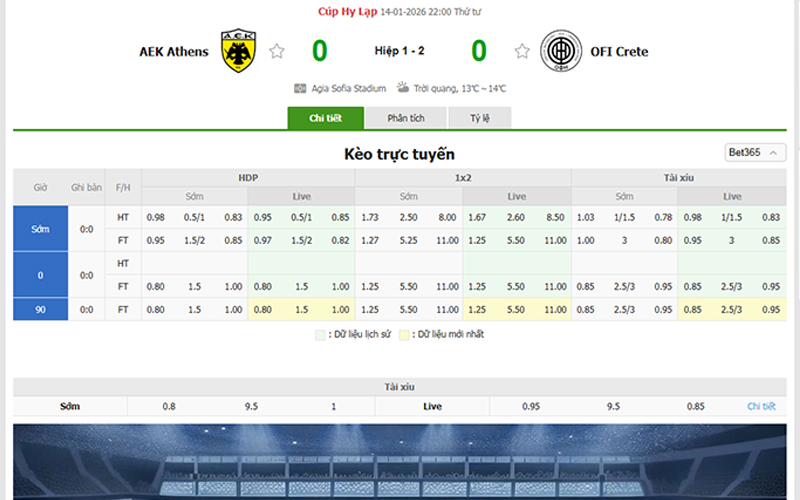Screen dimensions: 800x500
Task: Switch to the Chi tiết tab
Action: (x=325, y=118)
